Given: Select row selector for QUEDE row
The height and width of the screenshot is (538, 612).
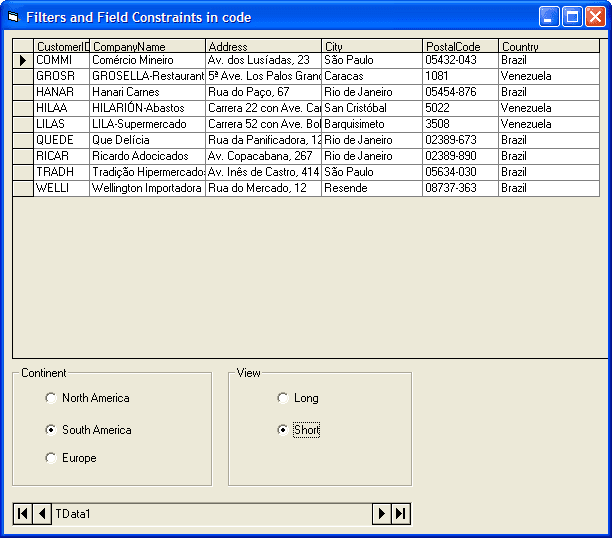Looking at the screenshot, I should click(x=23, y=141).
